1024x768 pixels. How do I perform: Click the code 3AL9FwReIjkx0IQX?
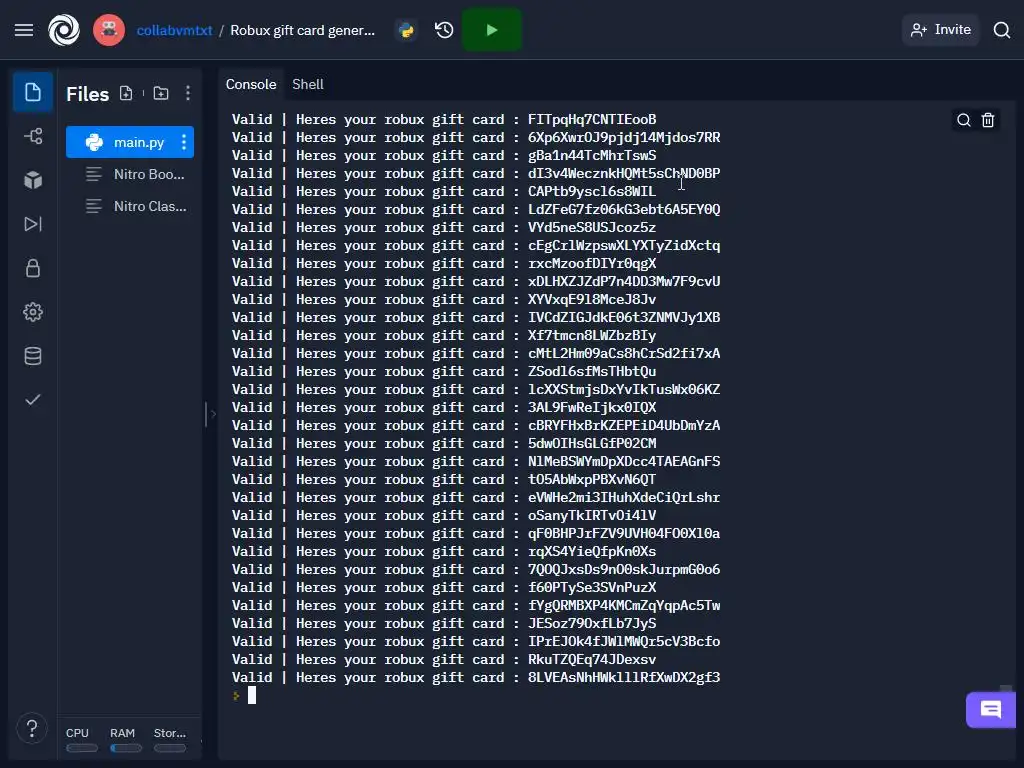tap(592, 407)
